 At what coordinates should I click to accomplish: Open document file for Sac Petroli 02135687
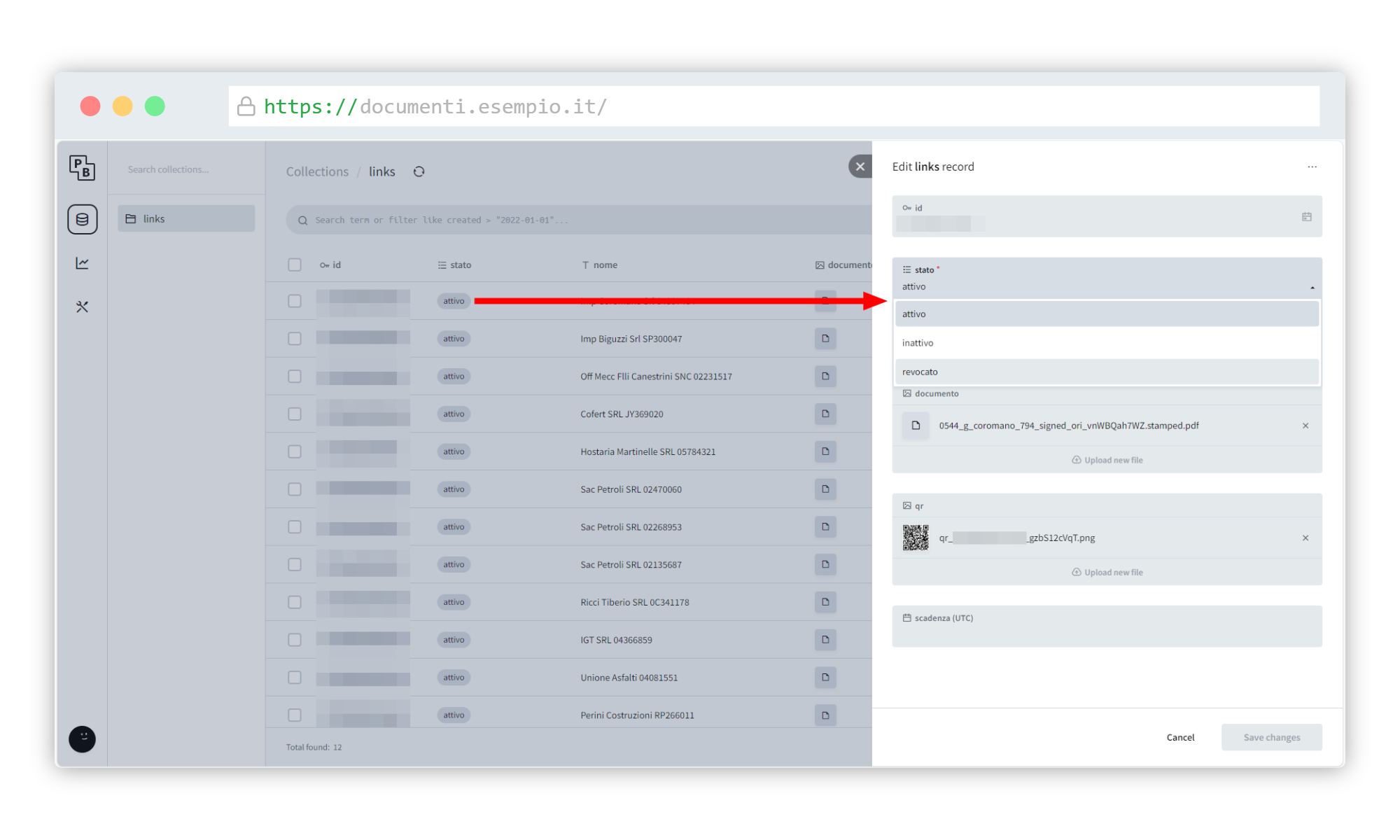click(x=825, y=564)
